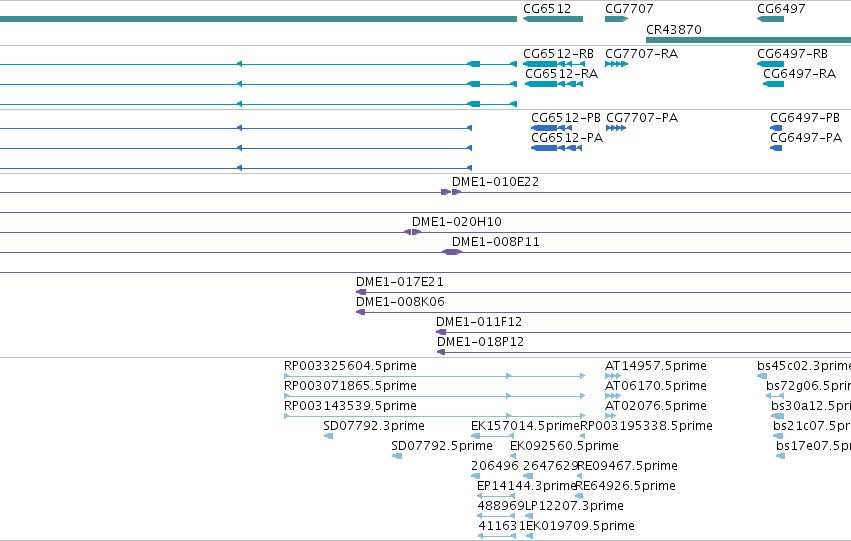Screen dimensions: 851x541
Task: Select EST EK019709.5prime
Action: pos(529,536)
